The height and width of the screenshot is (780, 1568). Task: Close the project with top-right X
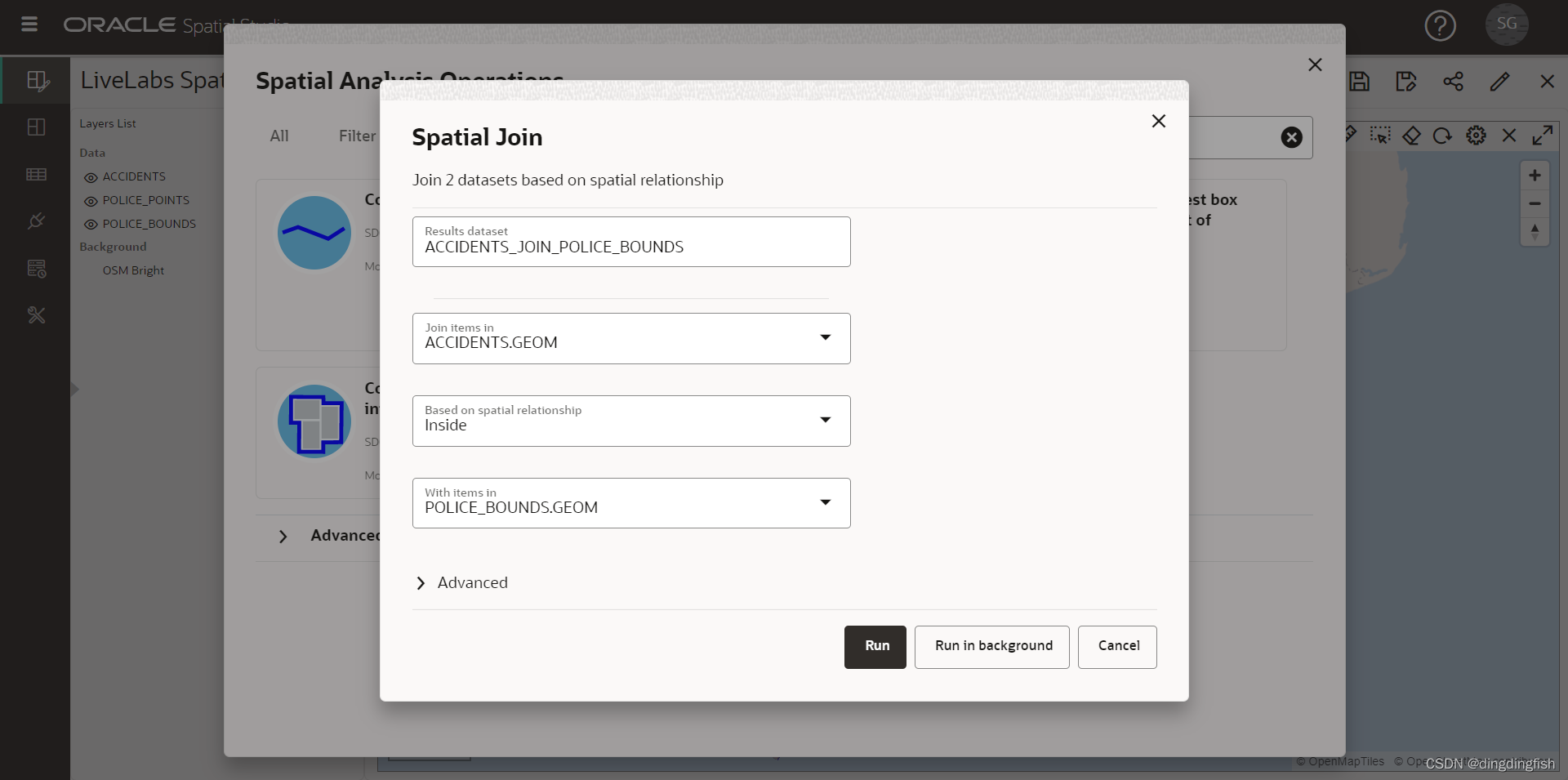click(1547, 82)
